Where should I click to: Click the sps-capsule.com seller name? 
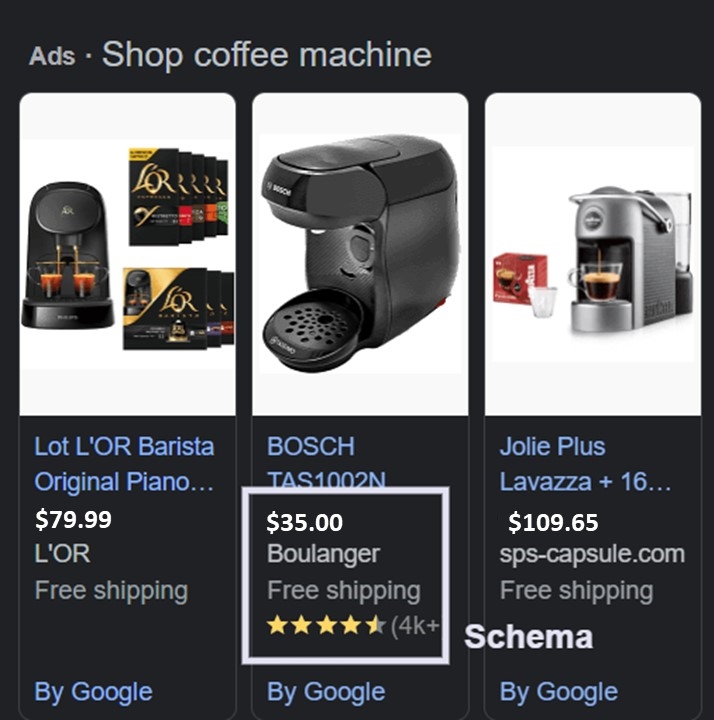[592, 554]
